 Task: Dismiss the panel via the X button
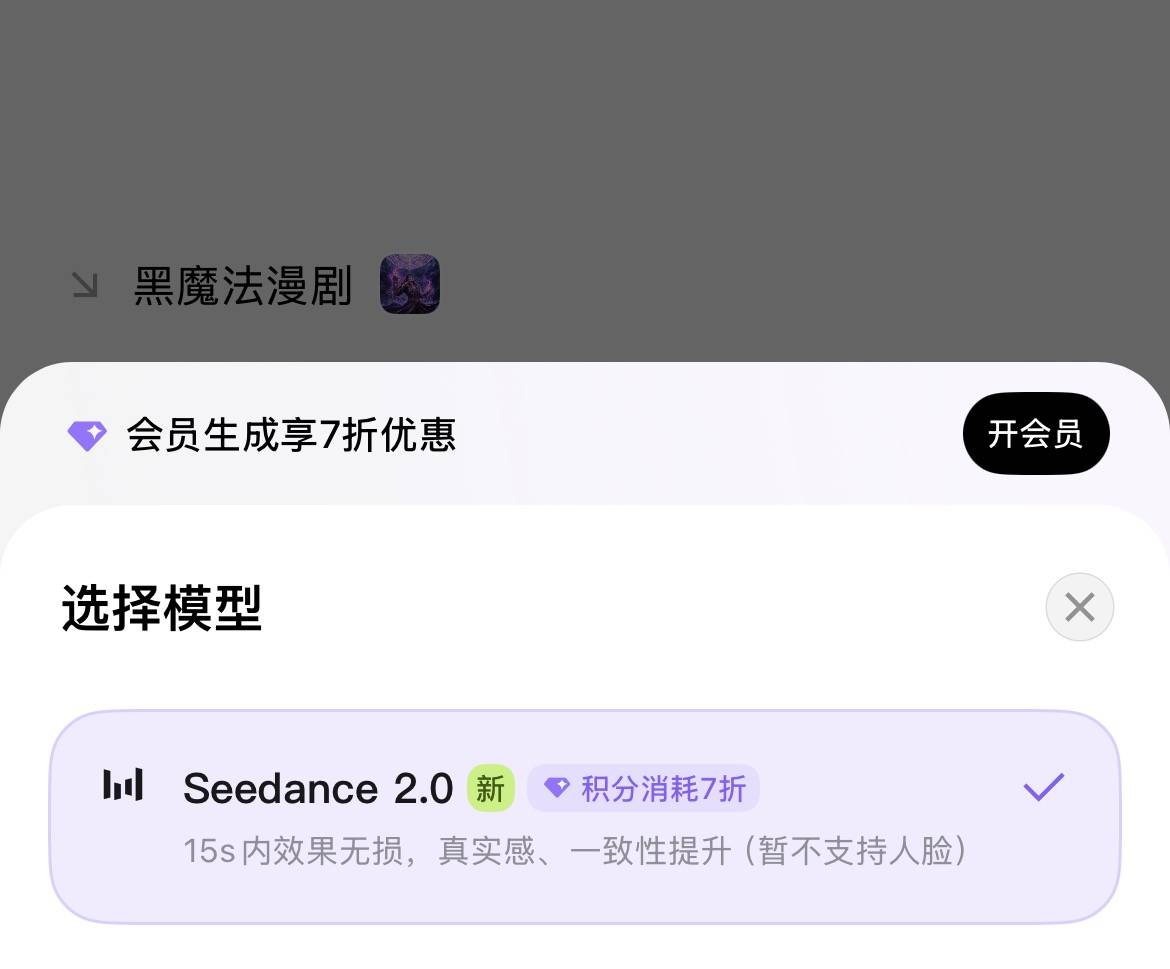1079,607
